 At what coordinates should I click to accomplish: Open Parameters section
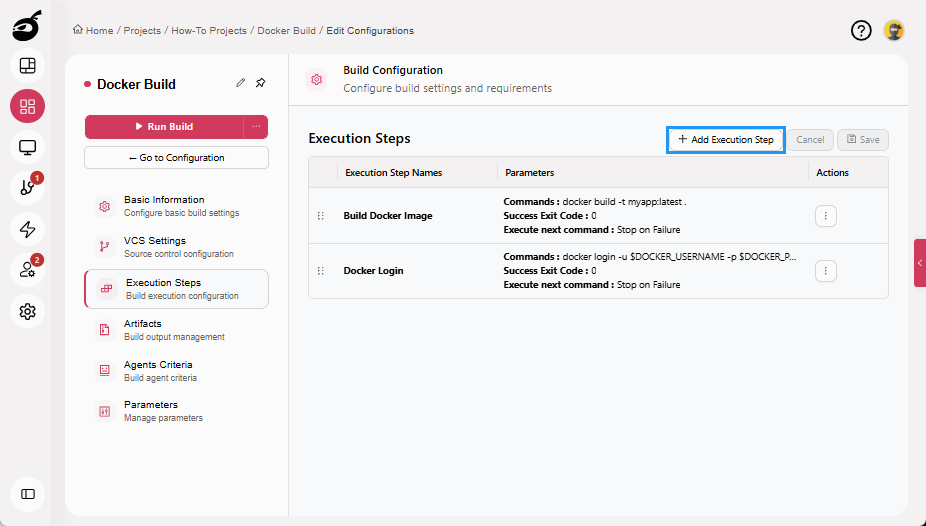pyautogui.click(x=177, y=411)
